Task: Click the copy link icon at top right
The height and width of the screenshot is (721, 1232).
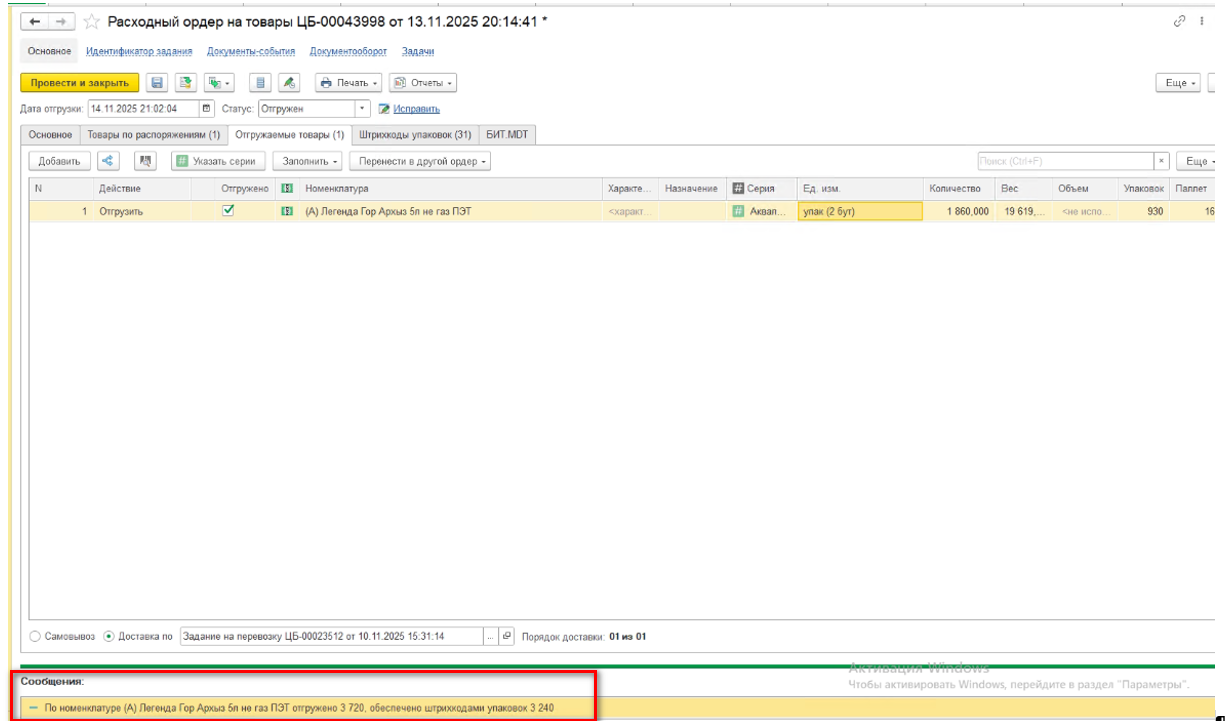Action: [x=1179, y=22]
